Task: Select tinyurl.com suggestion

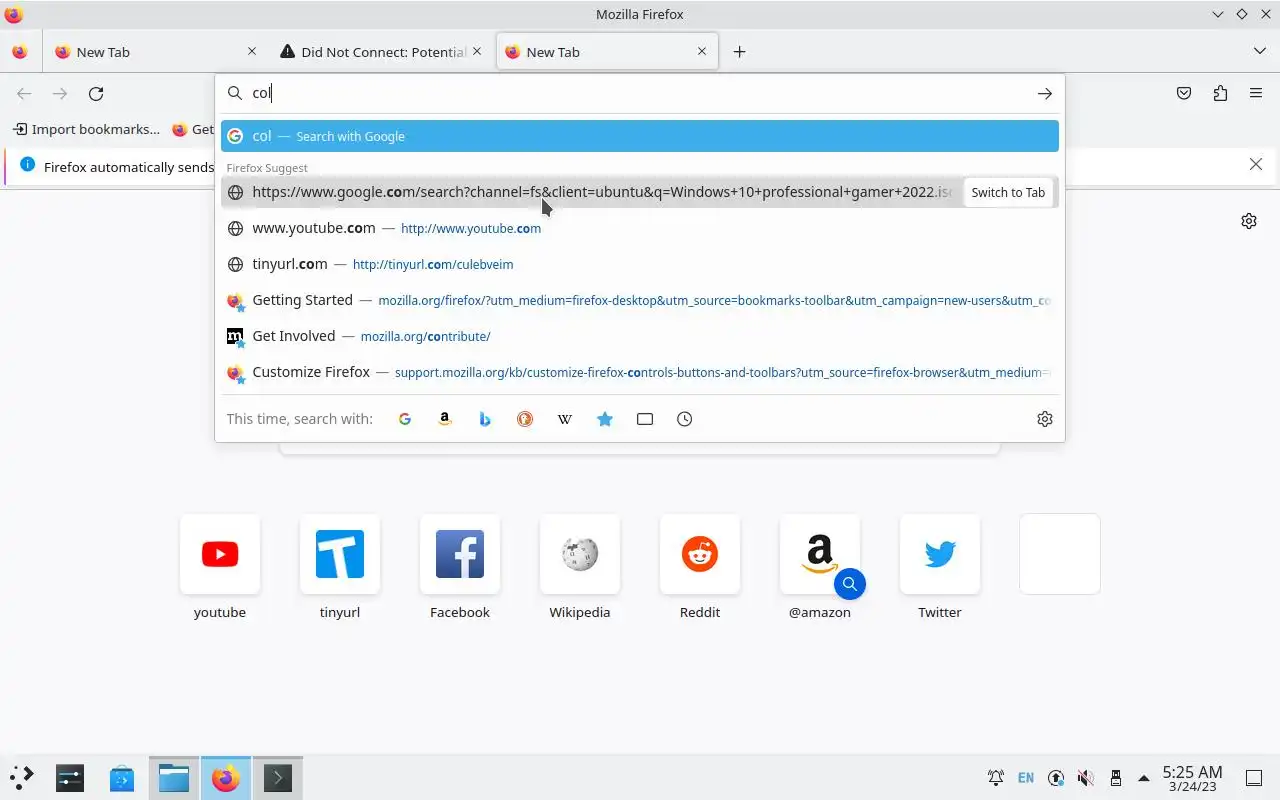Action: pos(640,264)
